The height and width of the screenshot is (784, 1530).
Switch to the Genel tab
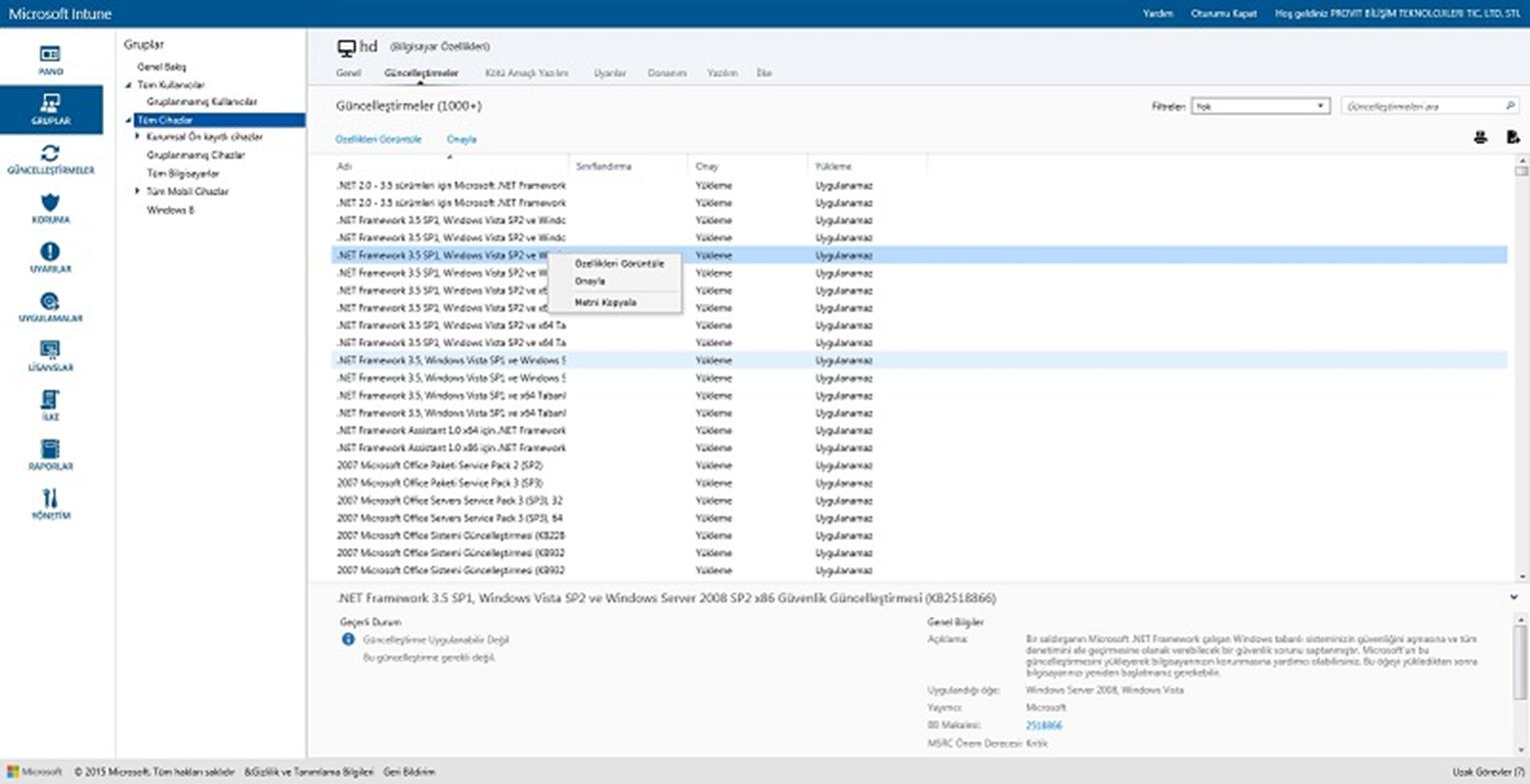tap(348, 74)
